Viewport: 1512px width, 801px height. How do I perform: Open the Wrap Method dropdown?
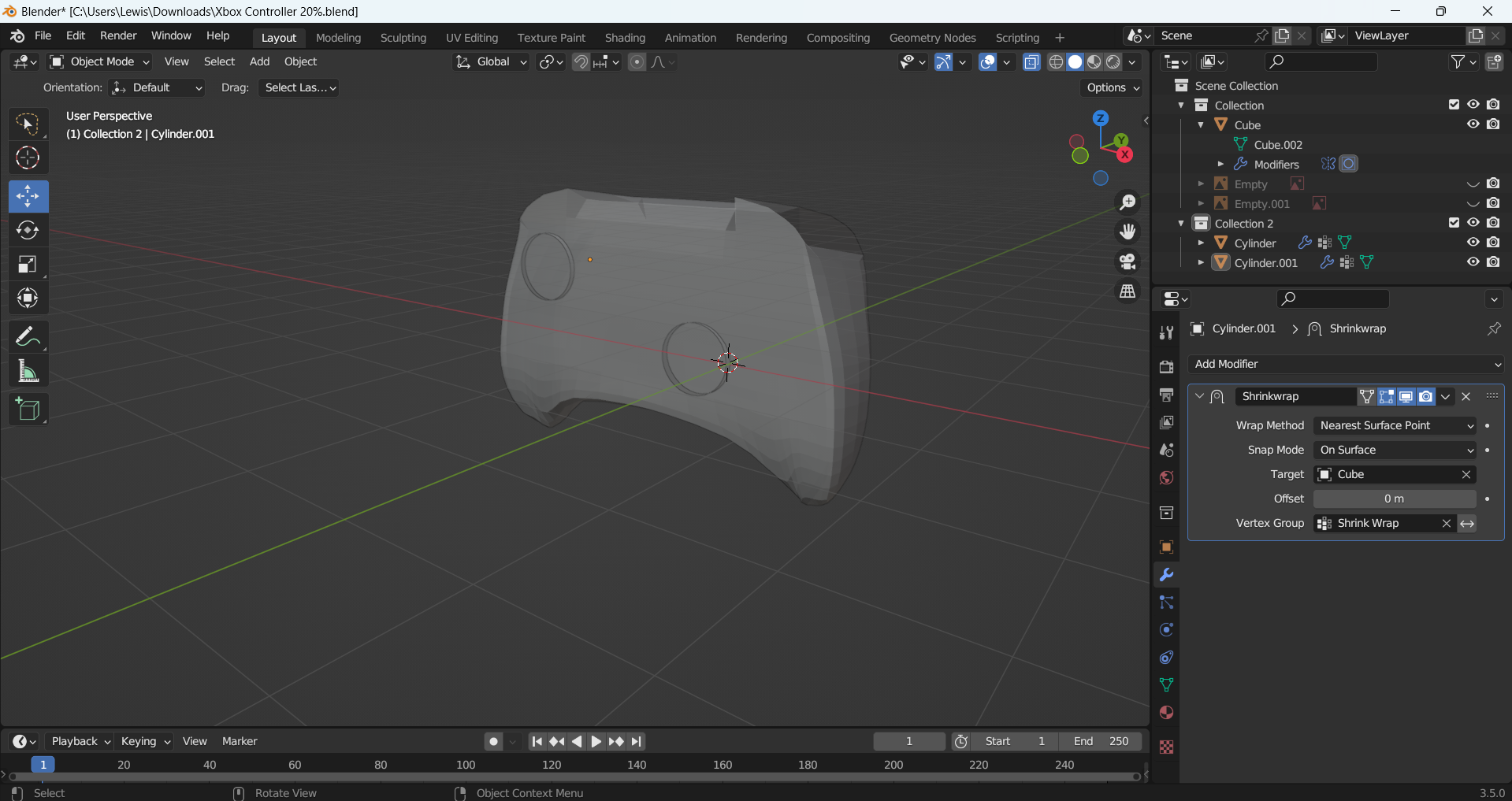[1395, 425]
